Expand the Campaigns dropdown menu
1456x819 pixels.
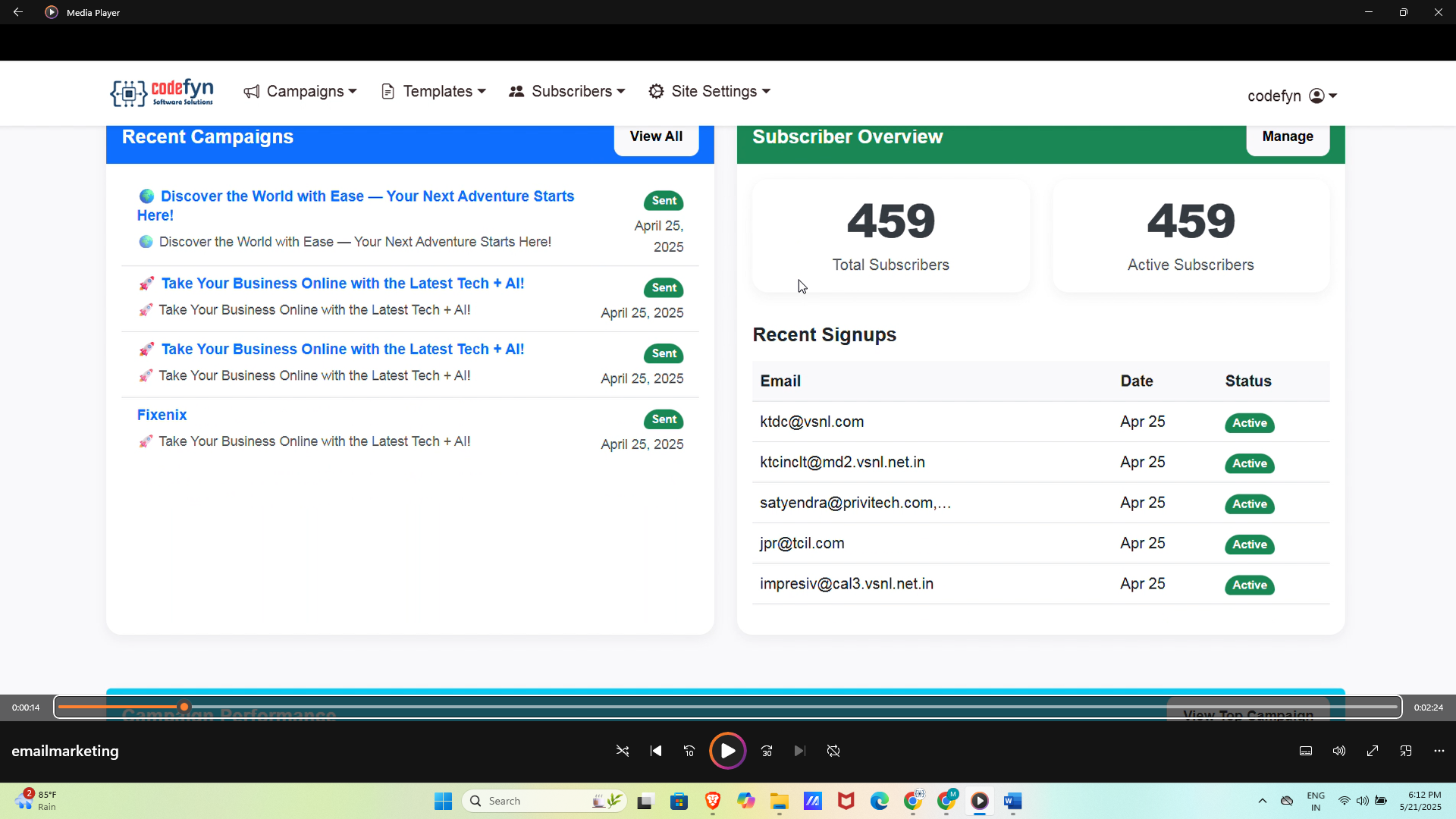300,92
